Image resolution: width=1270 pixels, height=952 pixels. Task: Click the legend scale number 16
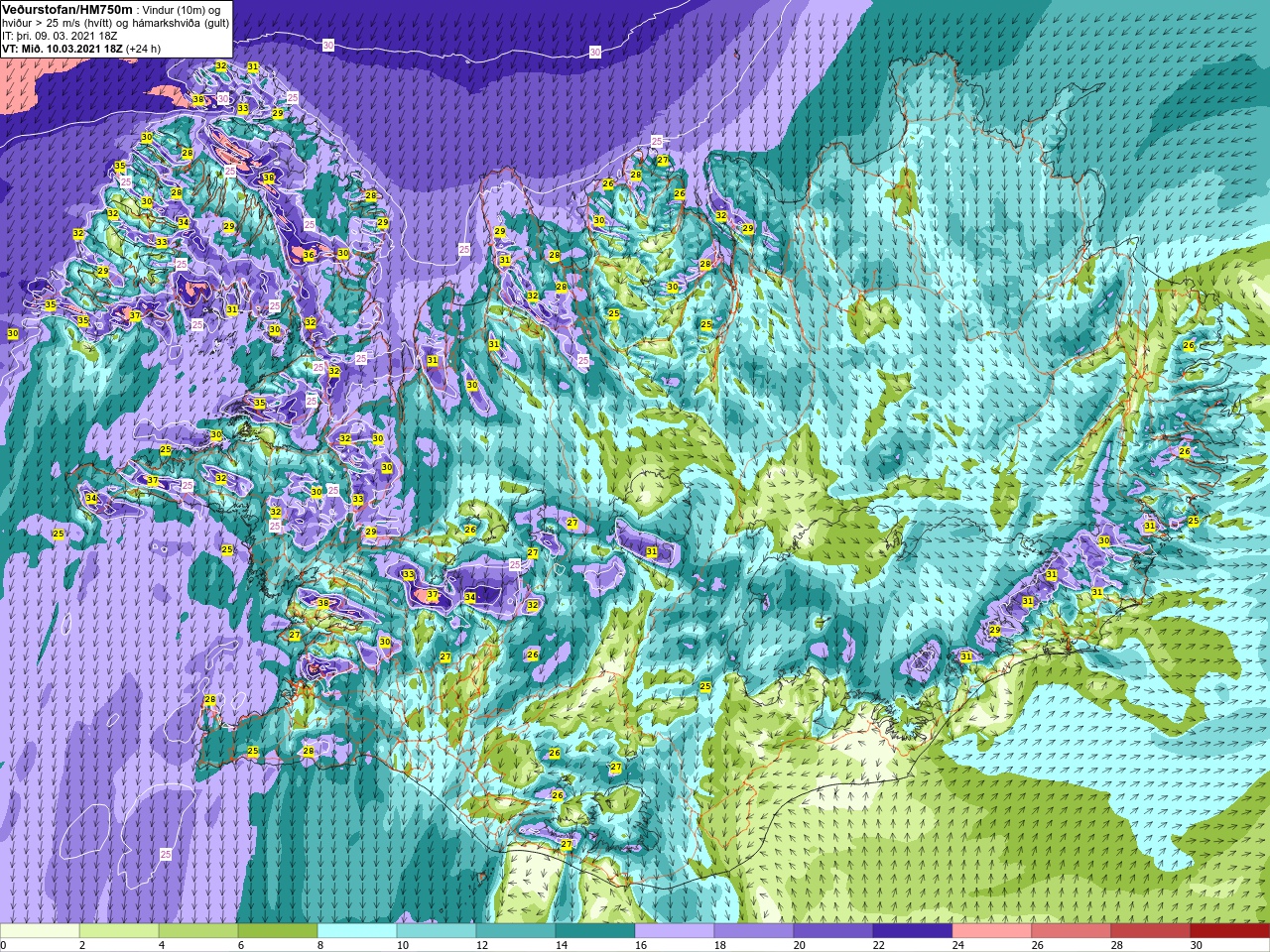641,945
